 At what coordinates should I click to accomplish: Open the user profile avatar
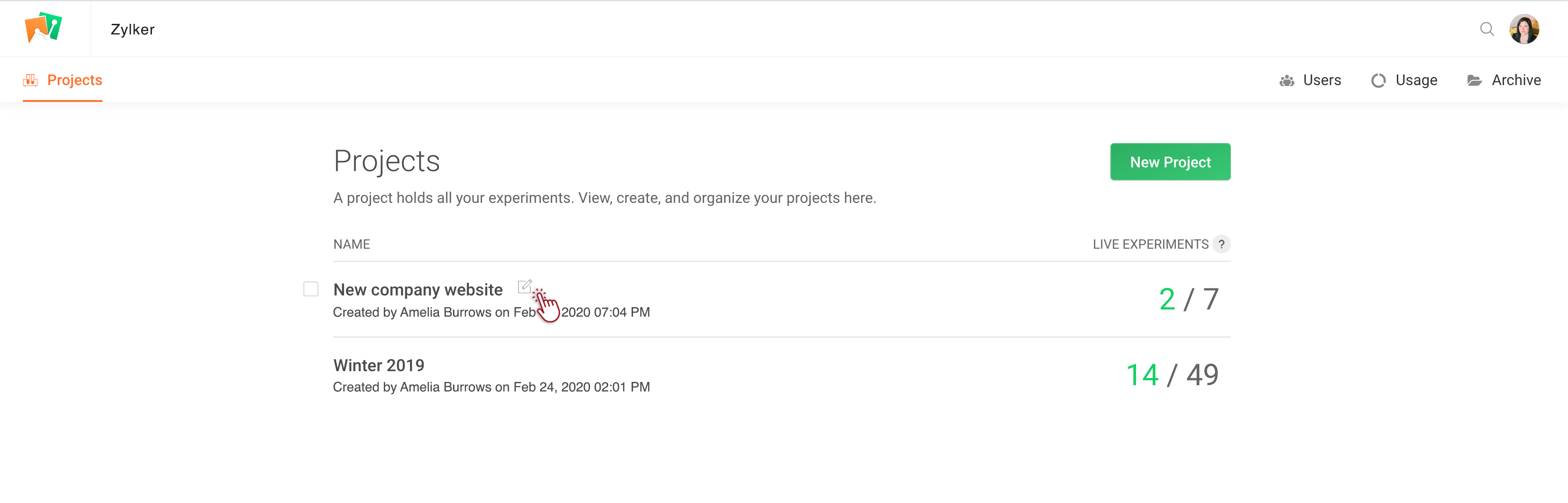click(1524, 29)
